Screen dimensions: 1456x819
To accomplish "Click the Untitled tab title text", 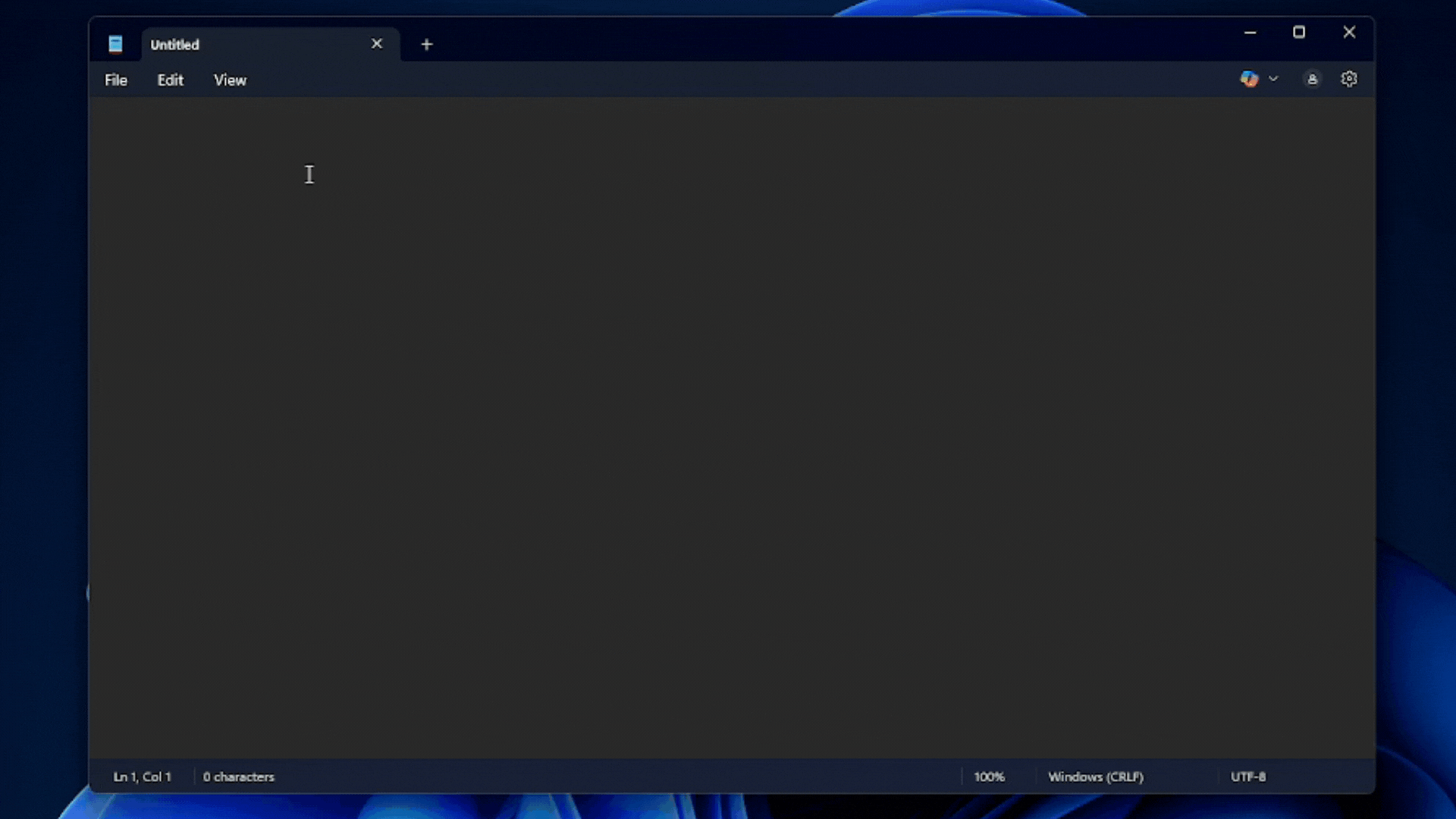I will point(174,45).
